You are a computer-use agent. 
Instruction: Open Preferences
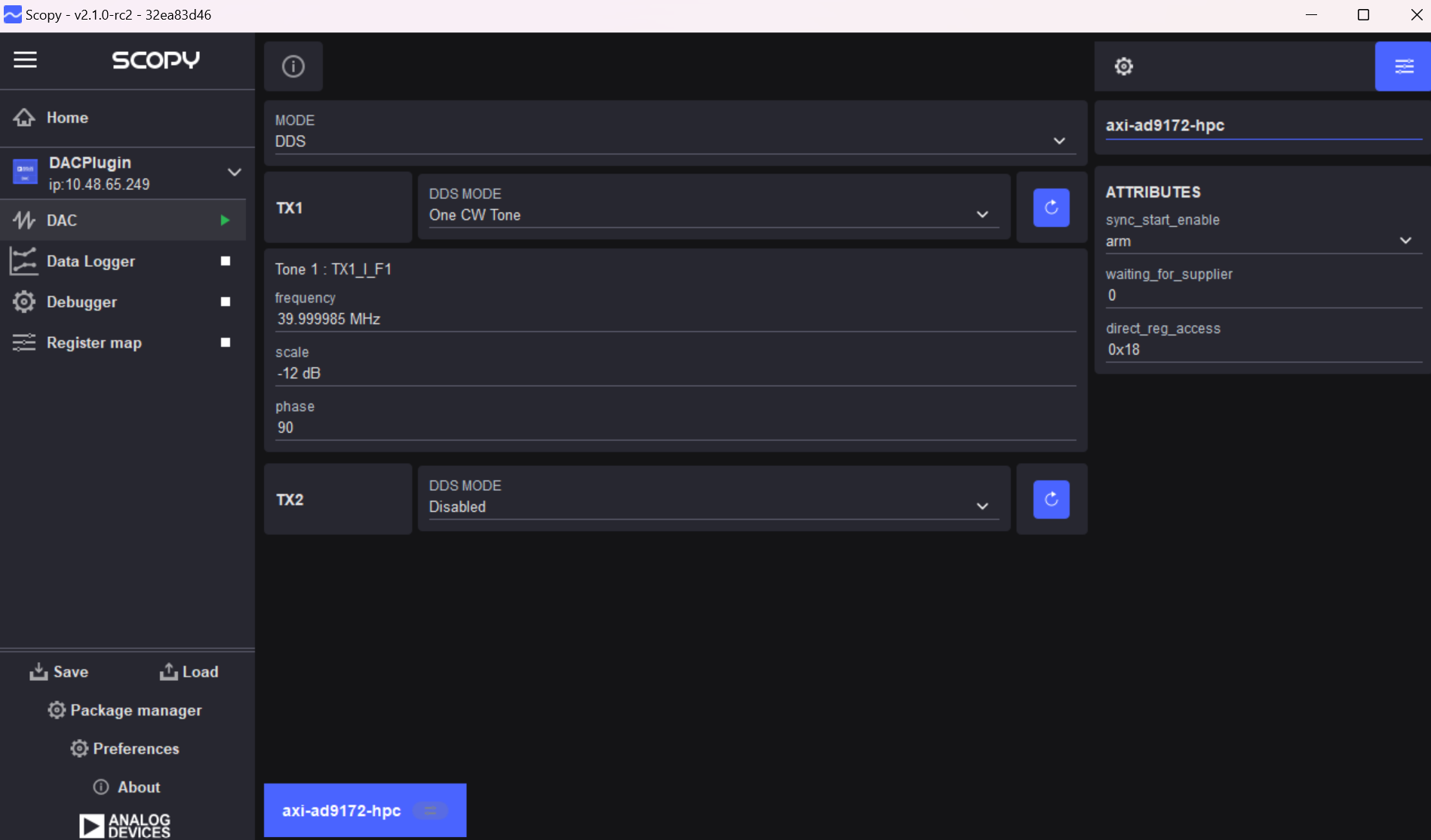pos(125,749)
